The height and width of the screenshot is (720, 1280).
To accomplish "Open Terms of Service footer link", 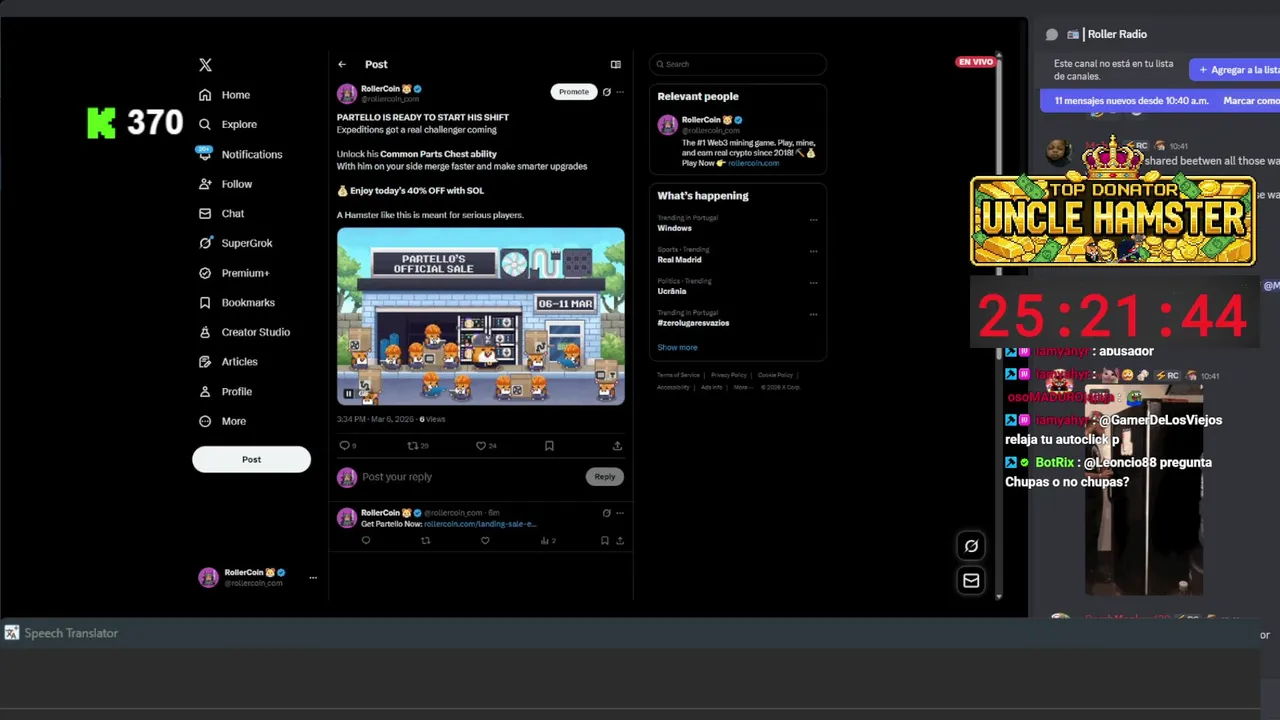I will [x=678, y=375].
